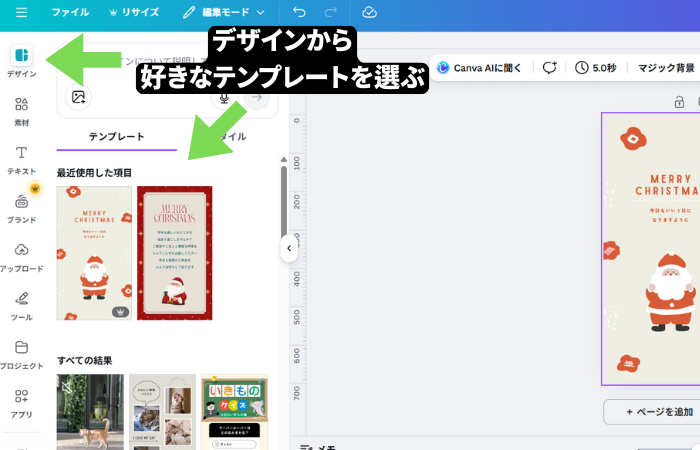
Task: Select the cat photo collage template
Action: (x=162, y=412)
